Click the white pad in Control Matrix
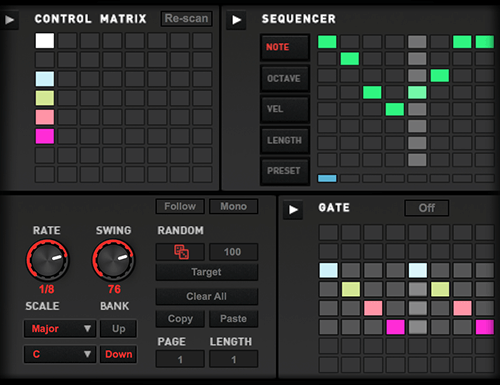500x385 pixels. coord(45,41)
